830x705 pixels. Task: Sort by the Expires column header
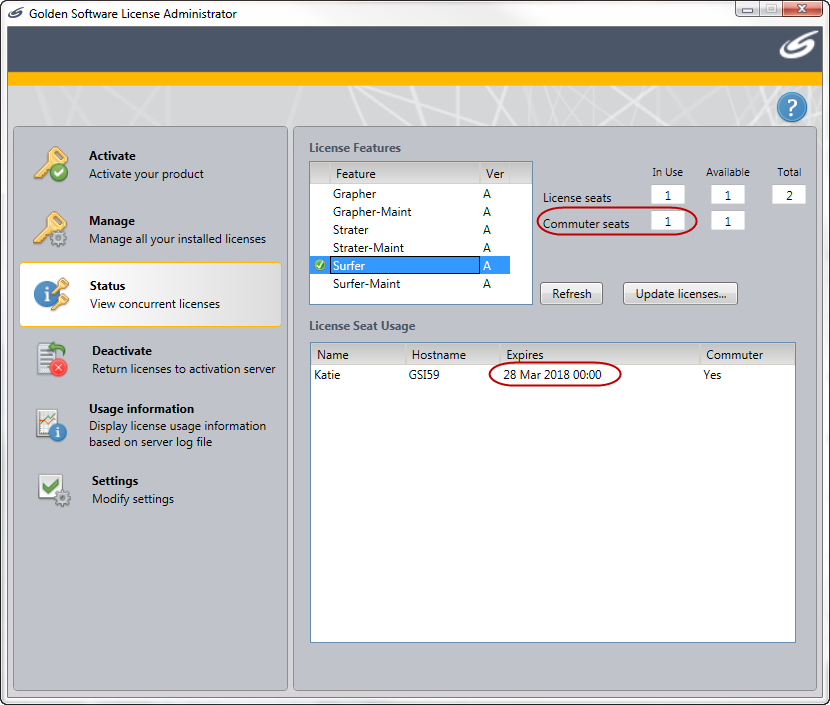coord(600,355)
